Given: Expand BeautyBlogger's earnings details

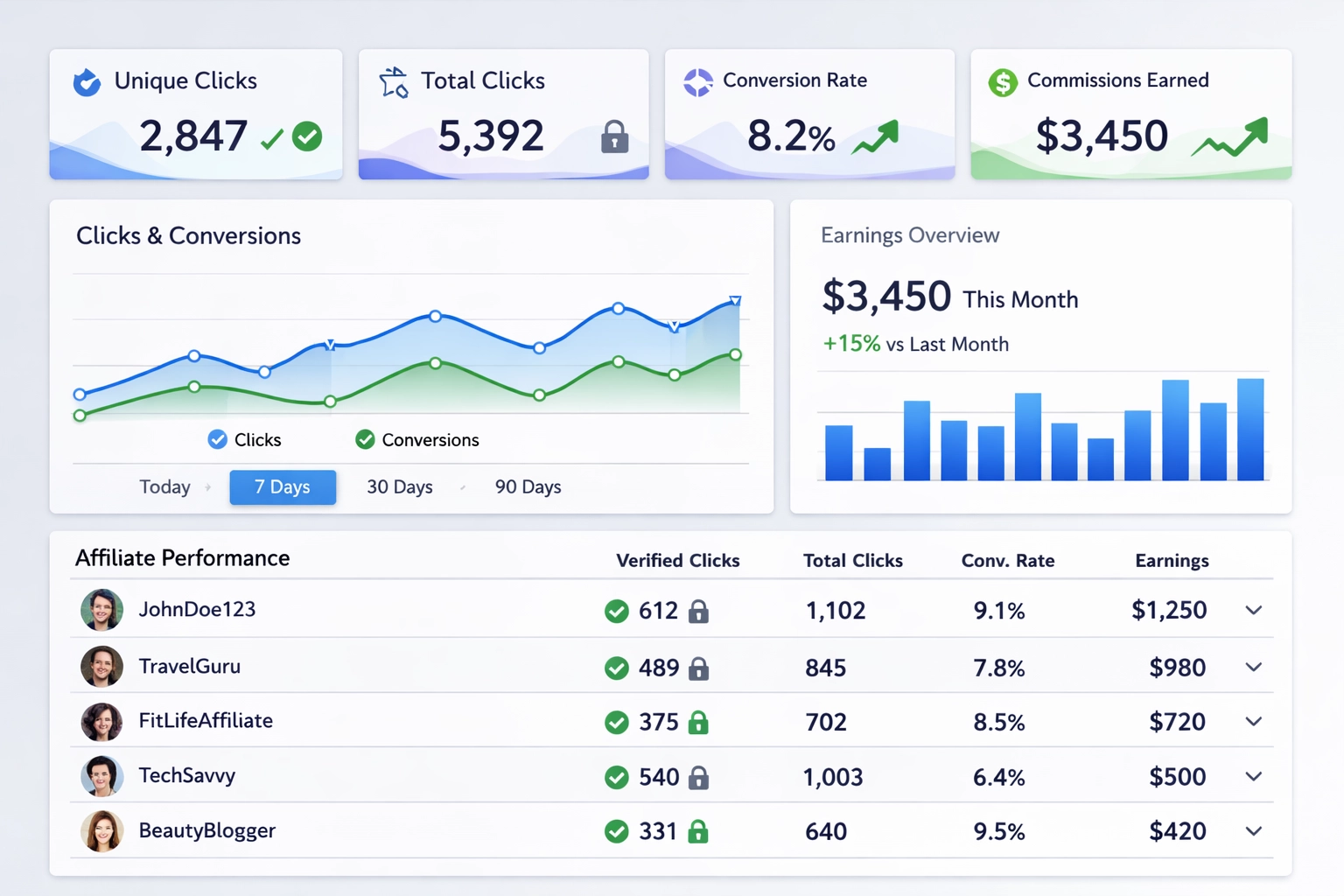Looking at the screenshot, I should pos(1253,830).
